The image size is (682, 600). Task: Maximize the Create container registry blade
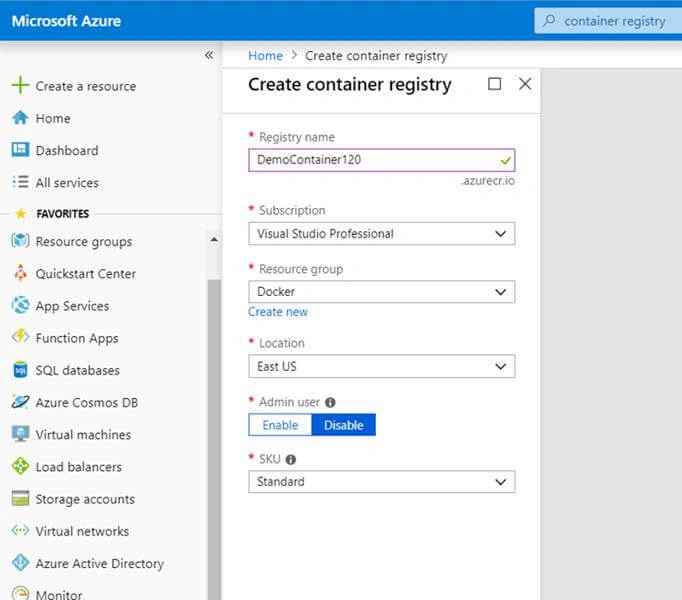(495, 84)
